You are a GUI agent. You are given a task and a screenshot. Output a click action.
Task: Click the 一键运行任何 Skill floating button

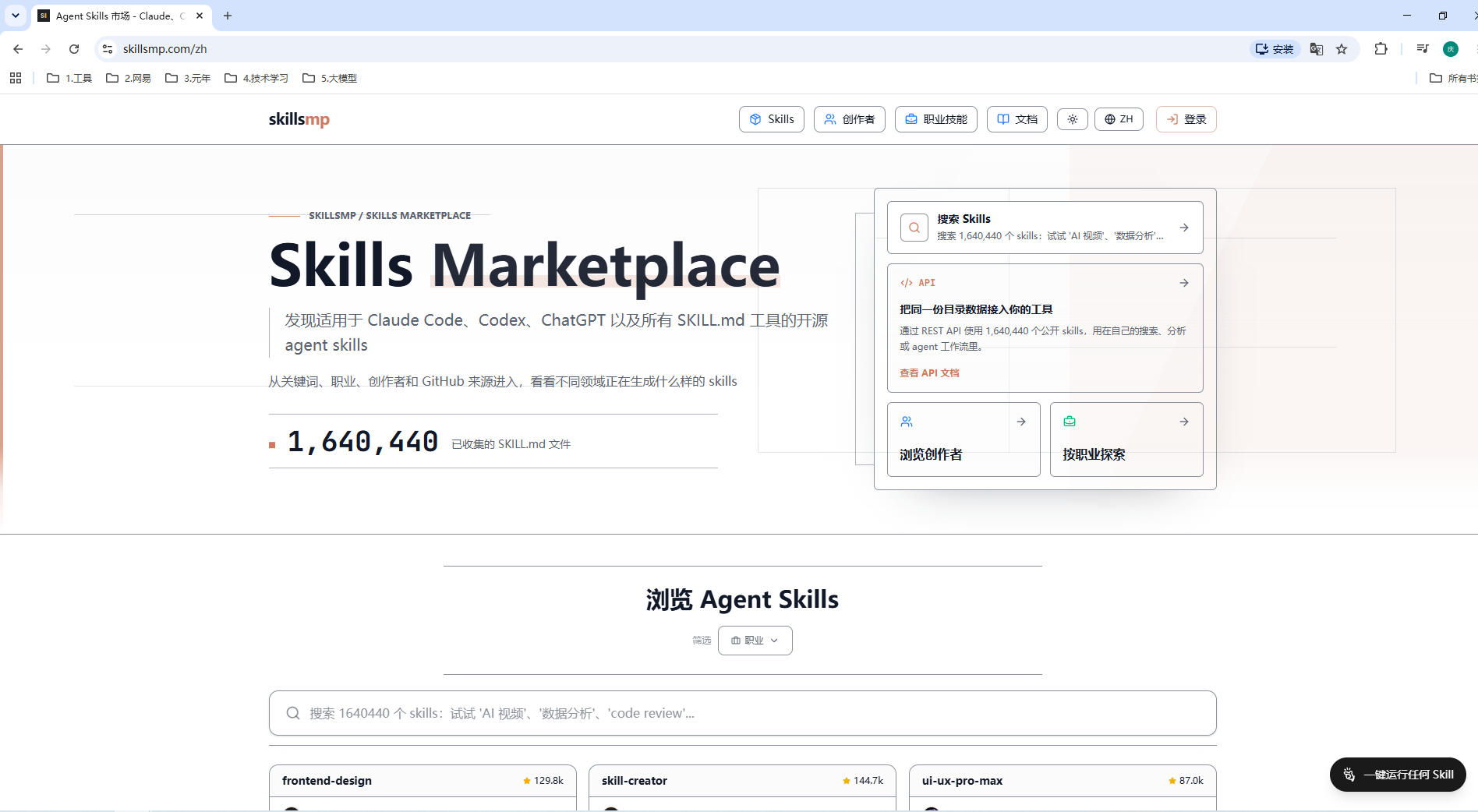pos(1398,775)
